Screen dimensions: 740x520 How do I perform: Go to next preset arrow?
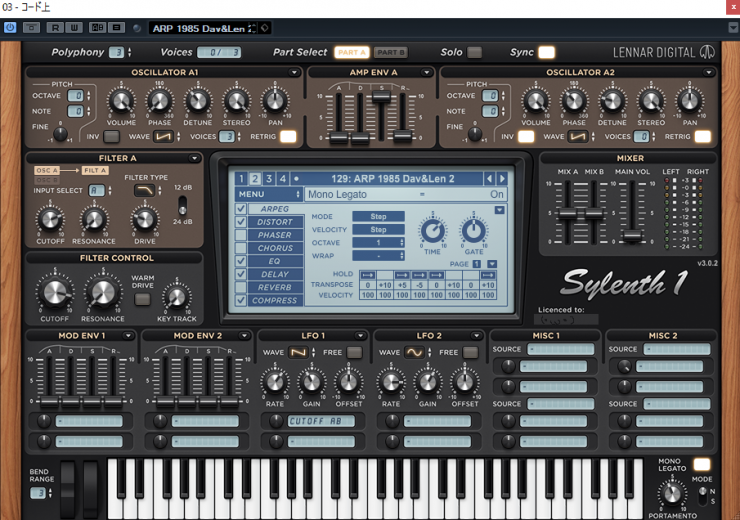(x=502, y=178)
